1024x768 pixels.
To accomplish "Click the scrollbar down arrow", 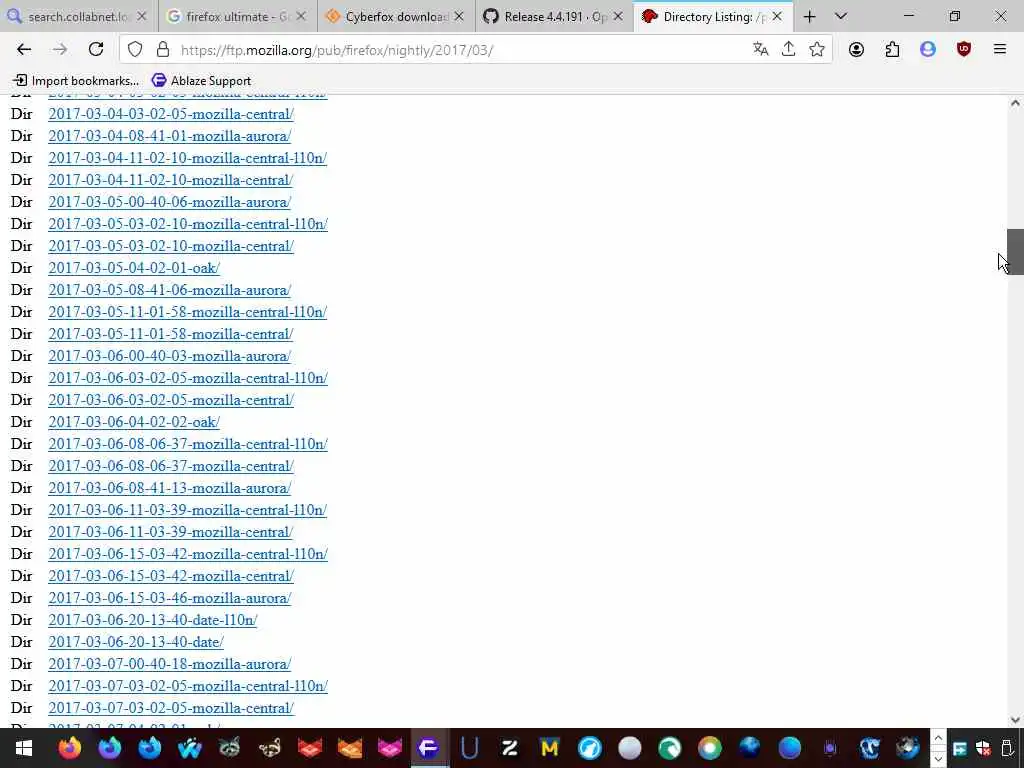I will tap(1015, 720).
